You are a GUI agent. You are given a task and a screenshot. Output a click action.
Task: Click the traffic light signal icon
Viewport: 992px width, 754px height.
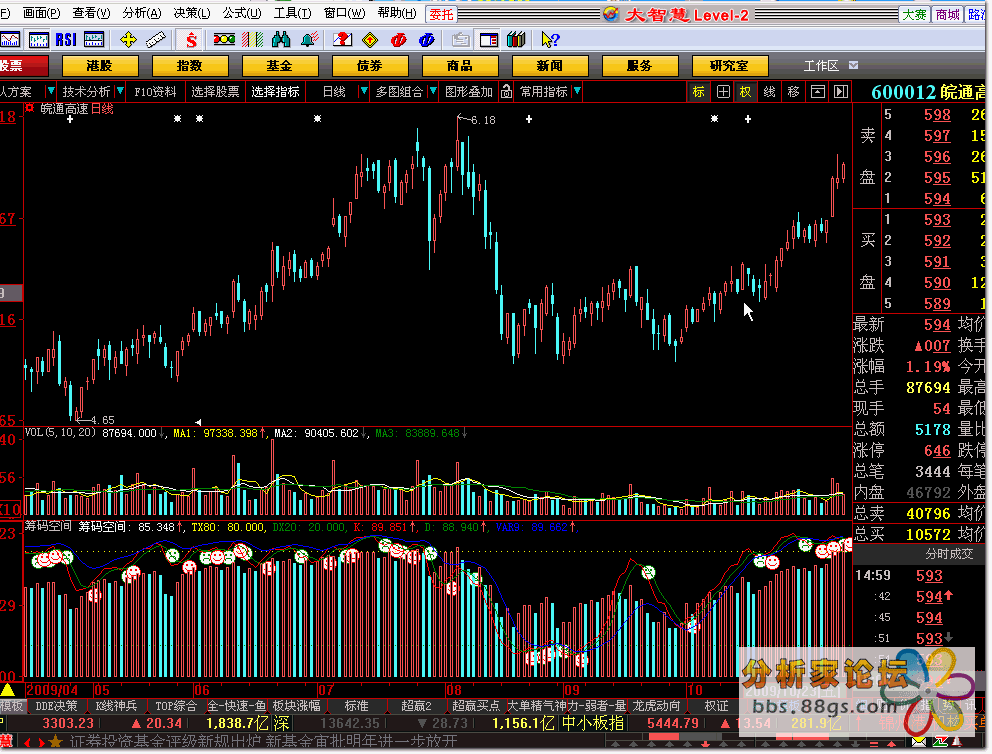pyautogui.click(x=225, y=40)
